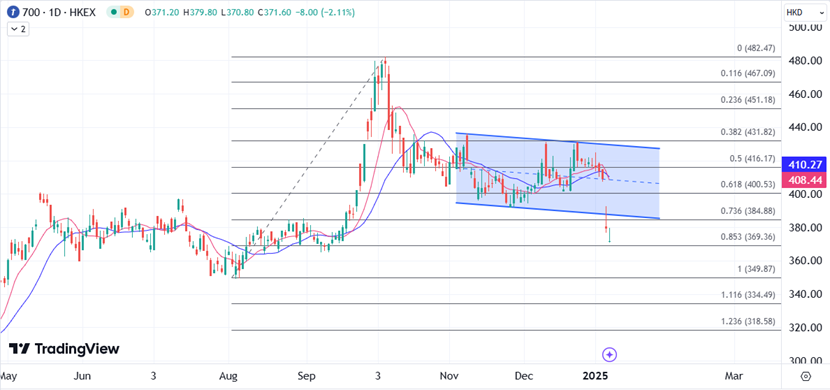Viewport: 830px width, 390px height.
Task: Click the orange D delayed-data badge
Action: [x=127, y=12]
